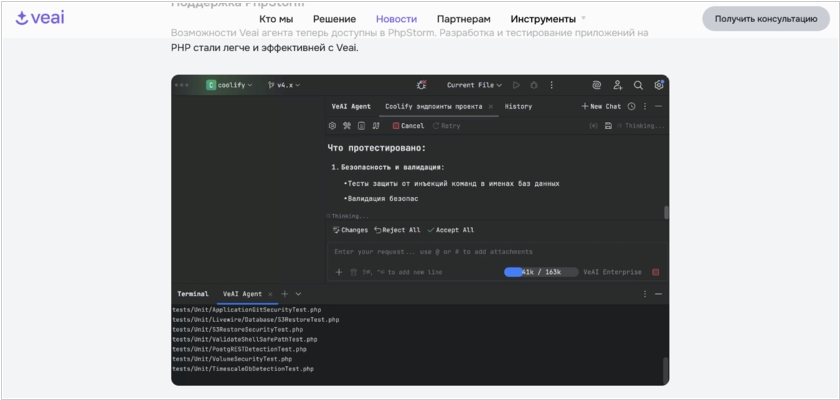Image resolution: width=840 pixels, height=400 pixels.
Task: Open Current File run configuration dropdown
Action: 474,85
